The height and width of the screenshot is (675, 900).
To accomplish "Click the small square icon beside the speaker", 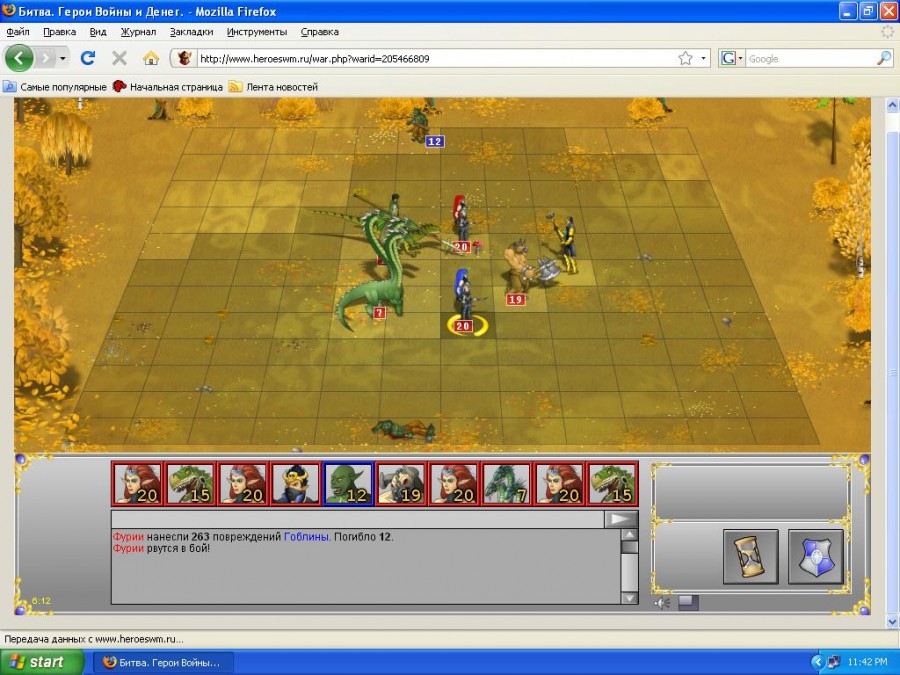I will click(688, 603).
